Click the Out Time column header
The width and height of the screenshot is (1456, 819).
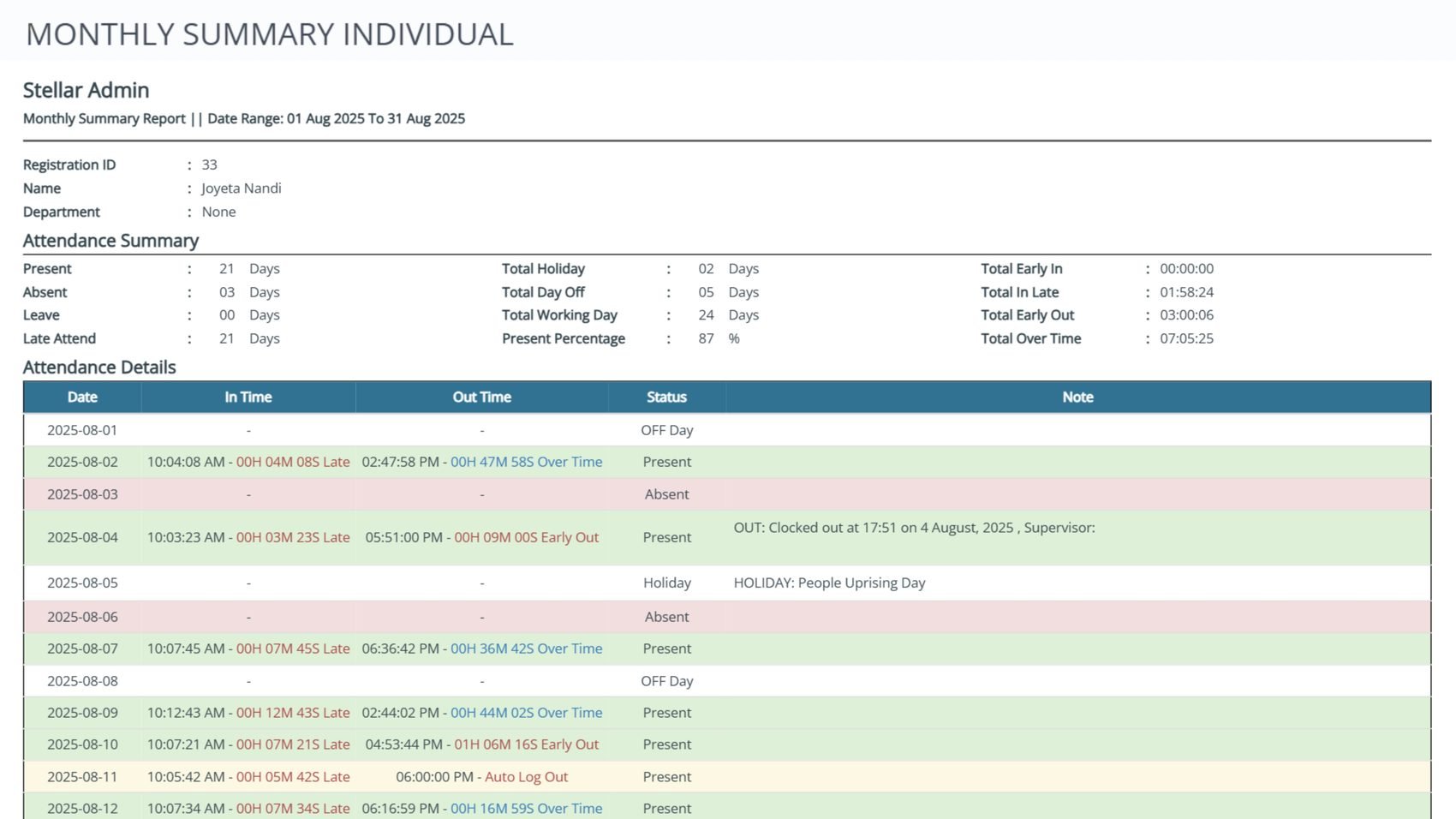(x=482, y=398)
